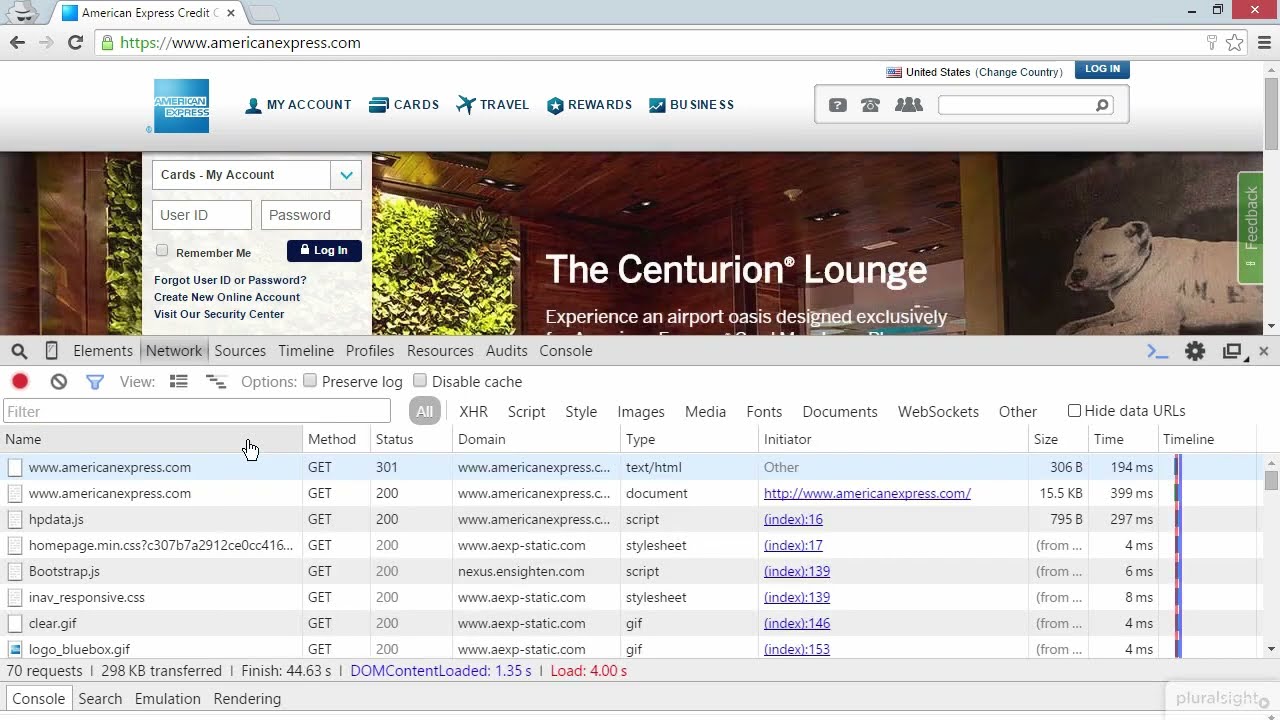Switch to the Timeline tab
Screen dimensions: 1280x720
[306, 351]
